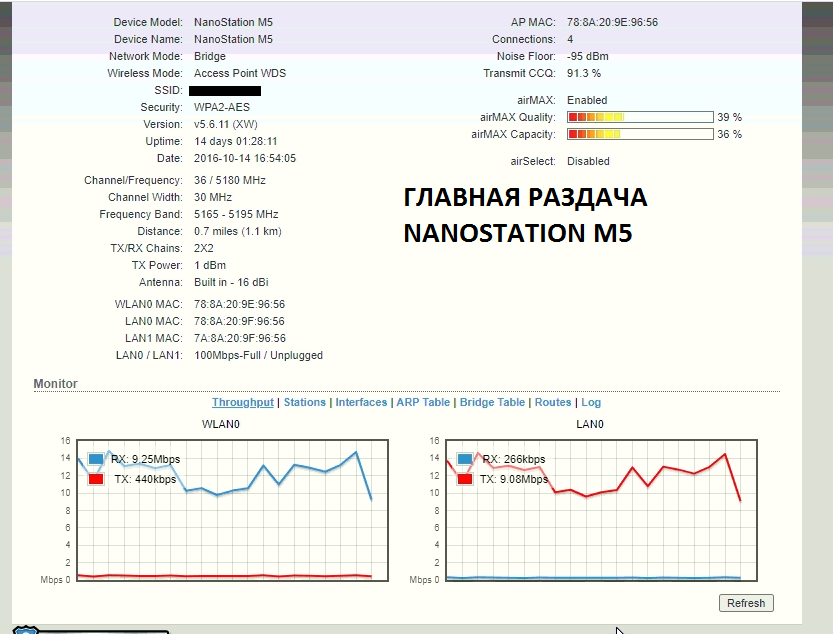Image resolution: width=833 pixels, height=634 pixels.
Task: Select the AP MAC value 78:8A:20:9E:96:56
Action: 612,22
